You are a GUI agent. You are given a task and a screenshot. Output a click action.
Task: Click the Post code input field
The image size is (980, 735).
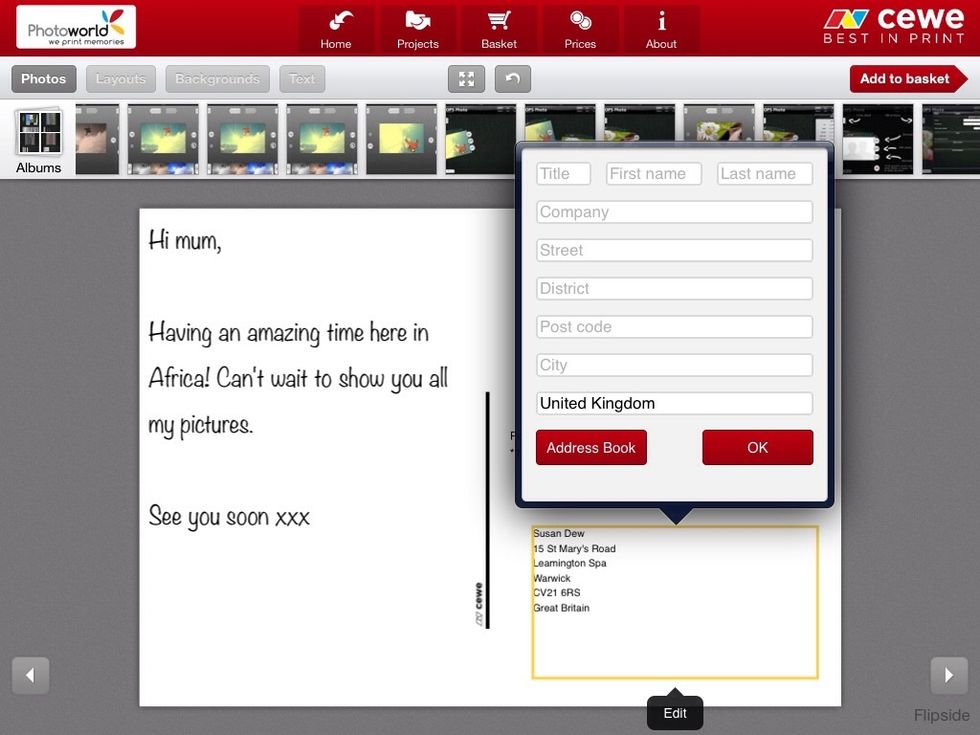pos(674,327)
